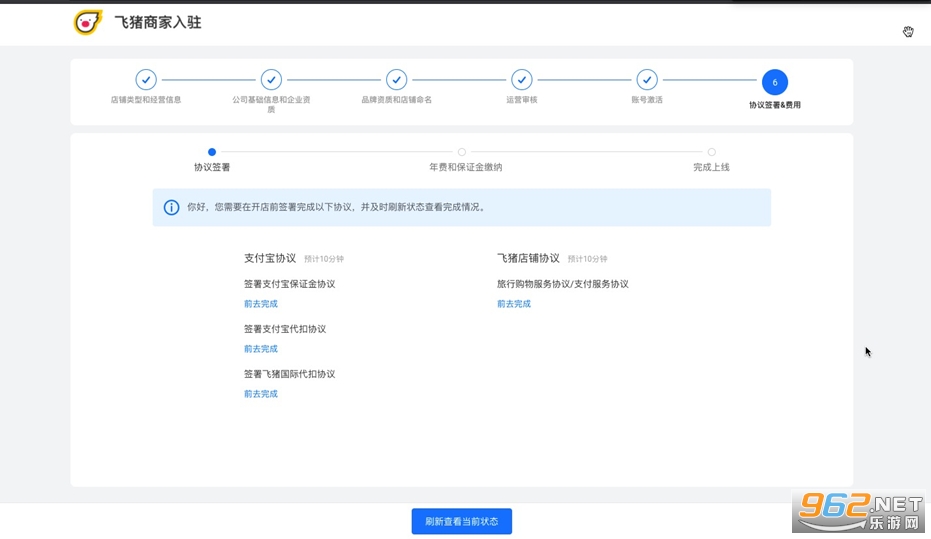Open 前去完成 under 签署飞猪国际代扣协议
The height and width of the screenshot is (539, 931).
tap(261, 394)
